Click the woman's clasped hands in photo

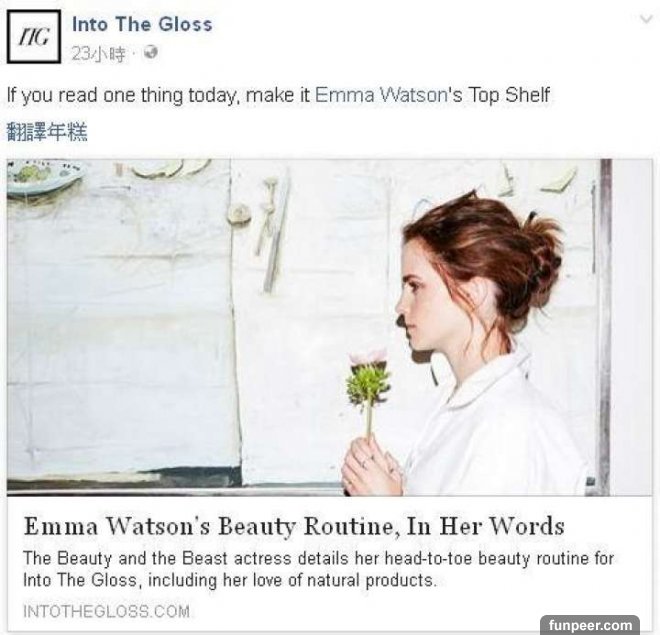[372, 468]
